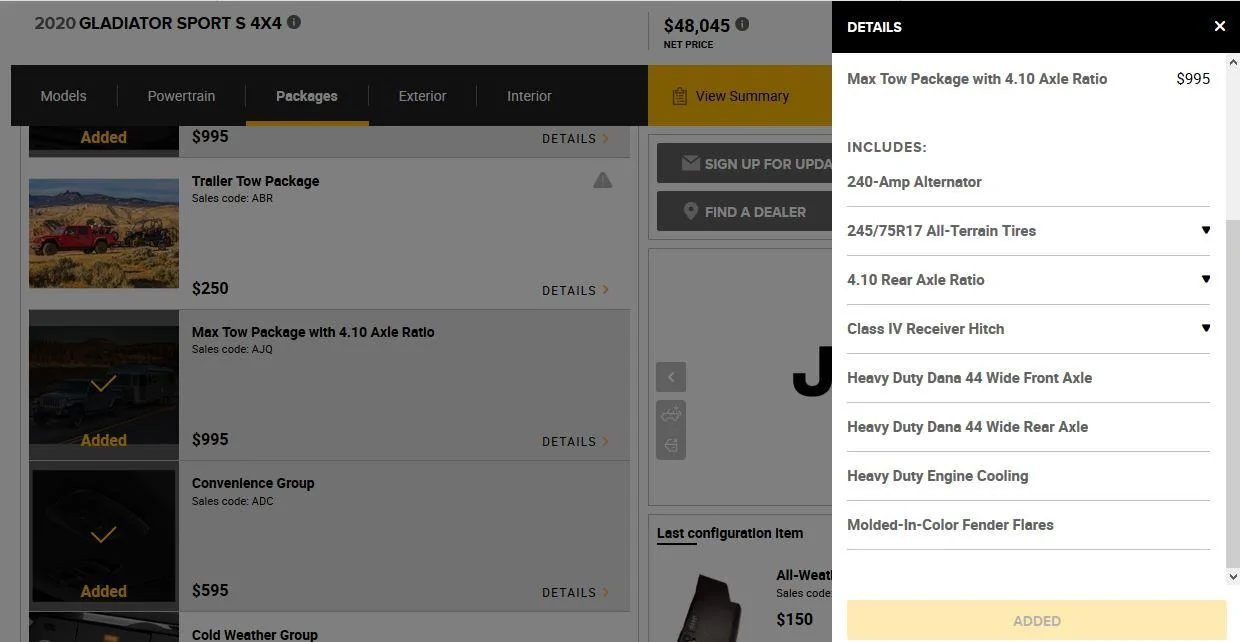Click the Trailer Tow Package thumbnail

pyautogui.click(x=104, y=233)
